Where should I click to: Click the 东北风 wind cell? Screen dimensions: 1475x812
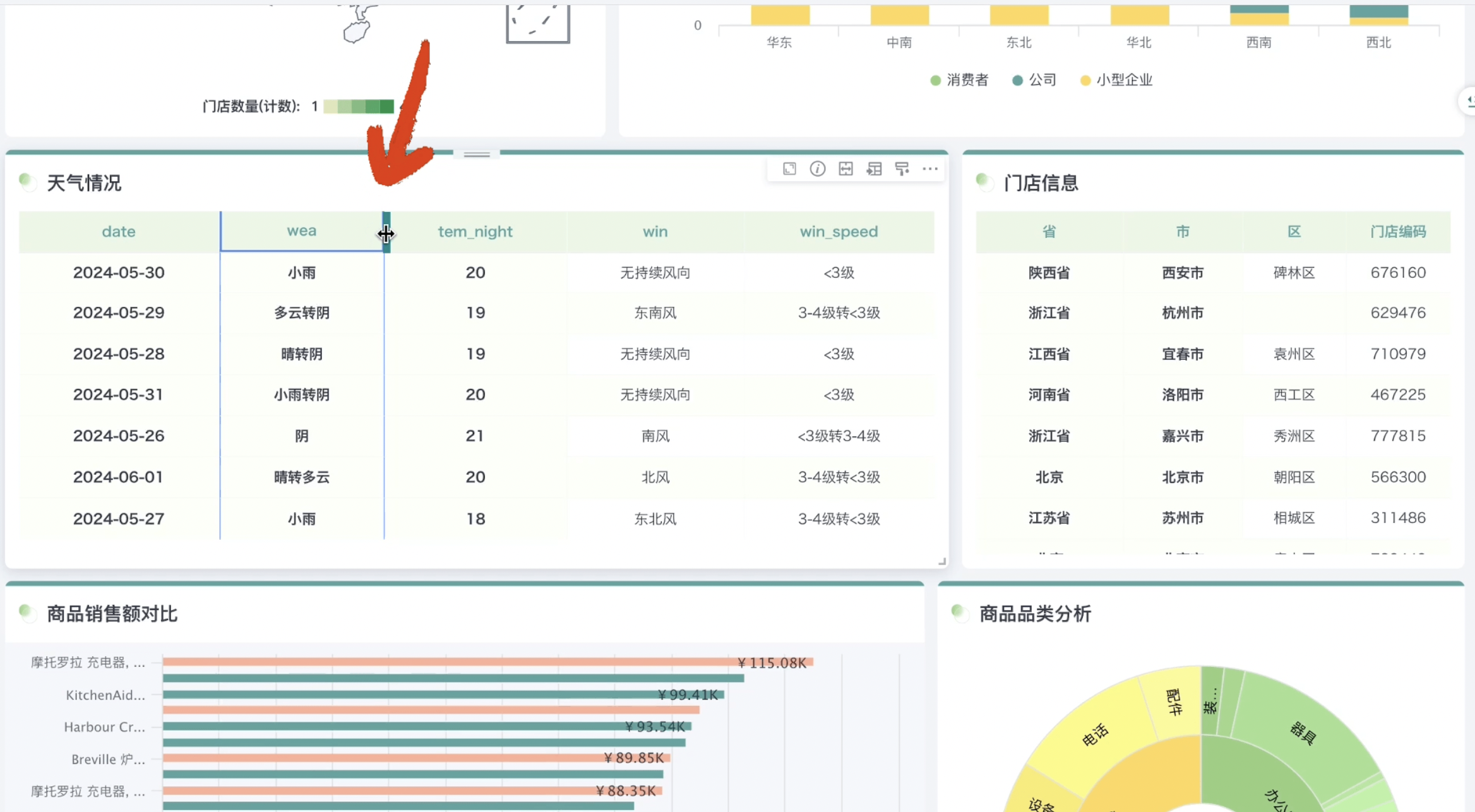pyautogui.click(x=655, y=519)
